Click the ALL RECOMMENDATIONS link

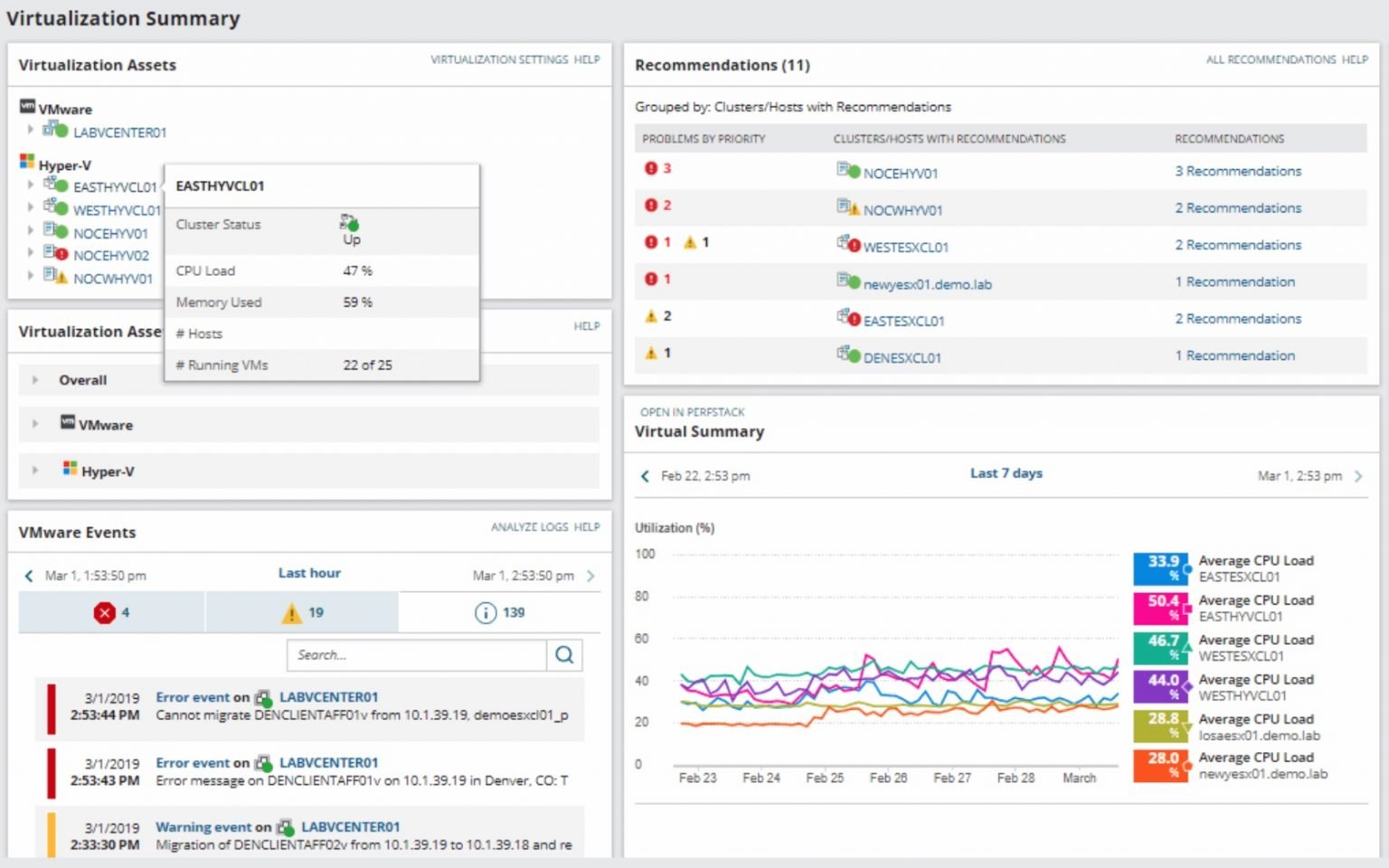coord(1270,60)
